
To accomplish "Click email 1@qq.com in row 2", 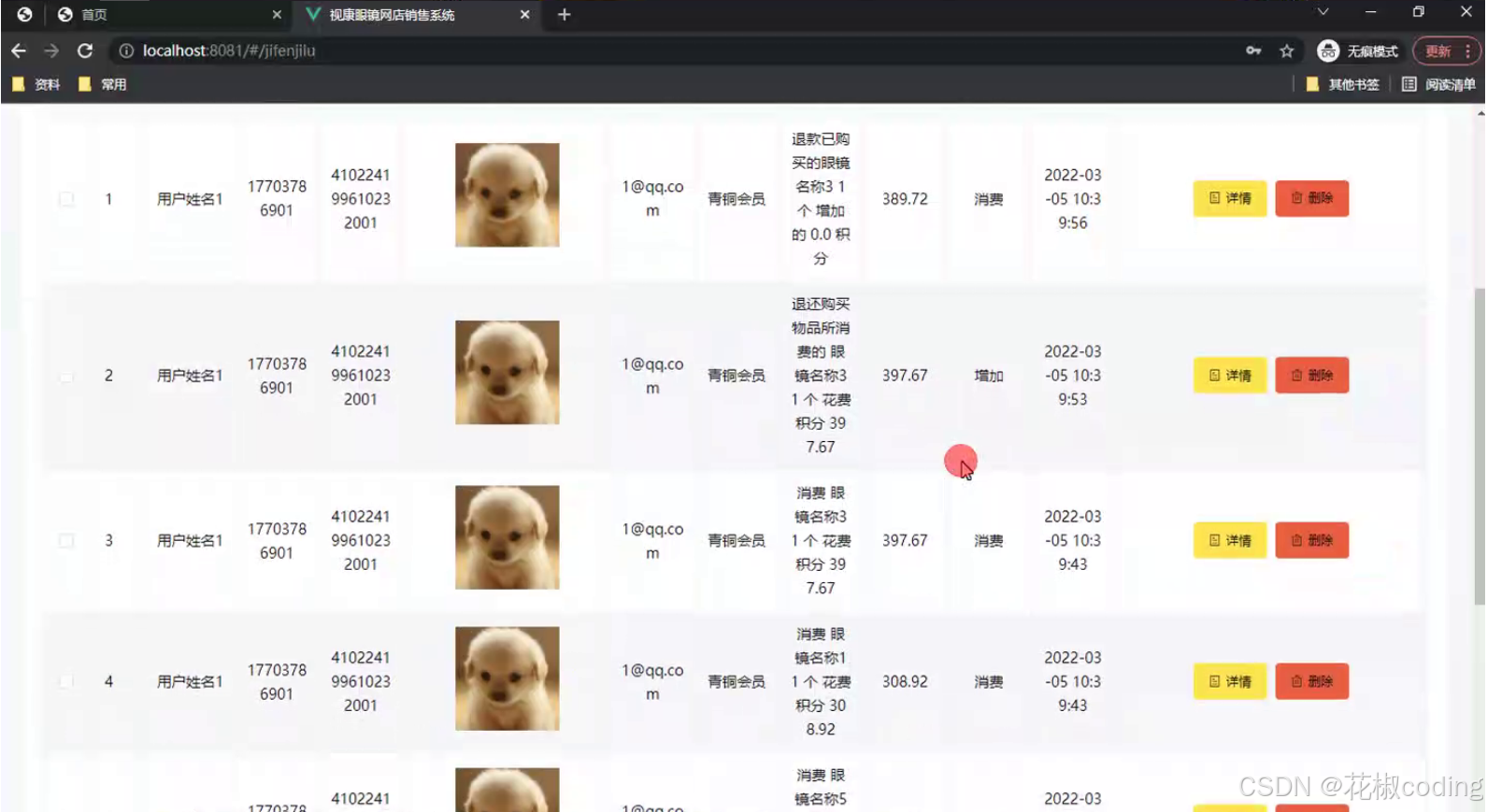I will pyautogui.click(x=652, y=376).
